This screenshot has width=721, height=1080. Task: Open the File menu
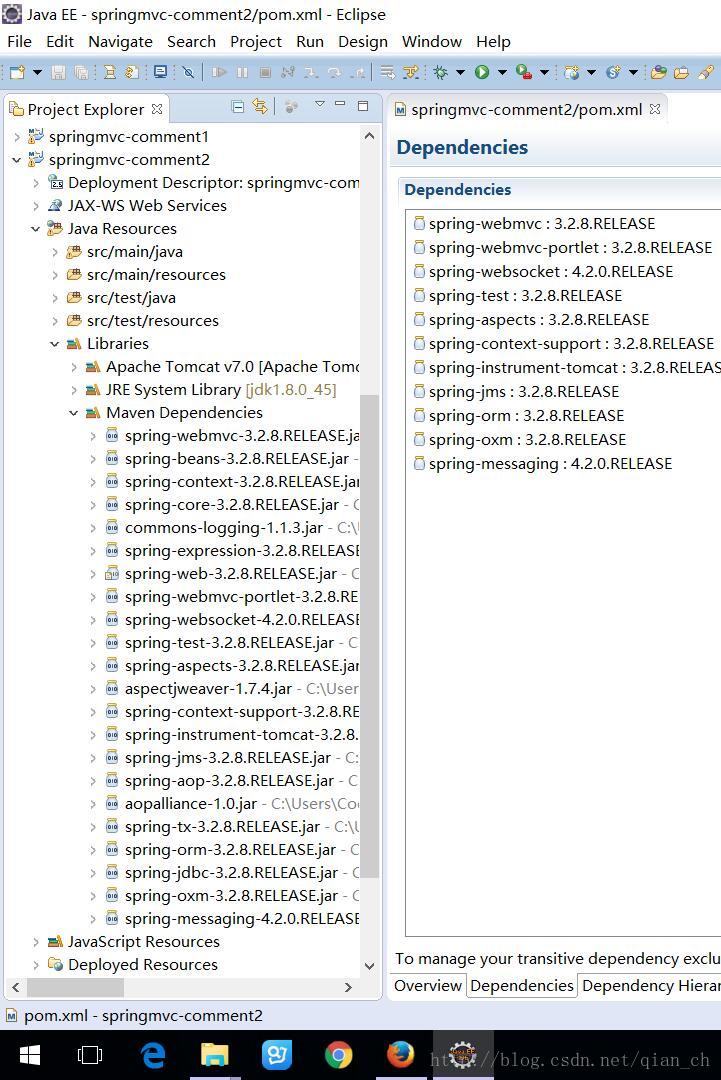[x=19, y=42]
